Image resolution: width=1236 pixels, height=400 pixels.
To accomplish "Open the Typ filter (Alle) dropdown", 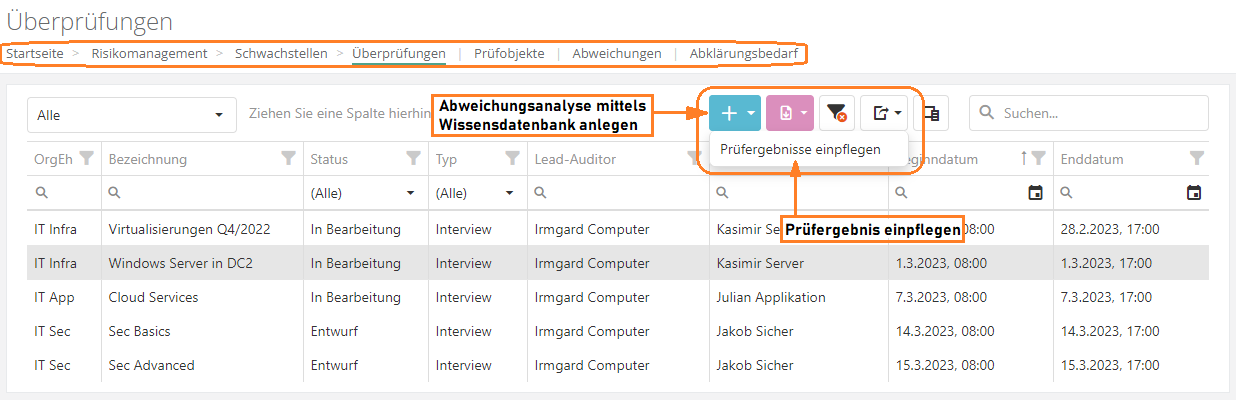I will [475, 193].
